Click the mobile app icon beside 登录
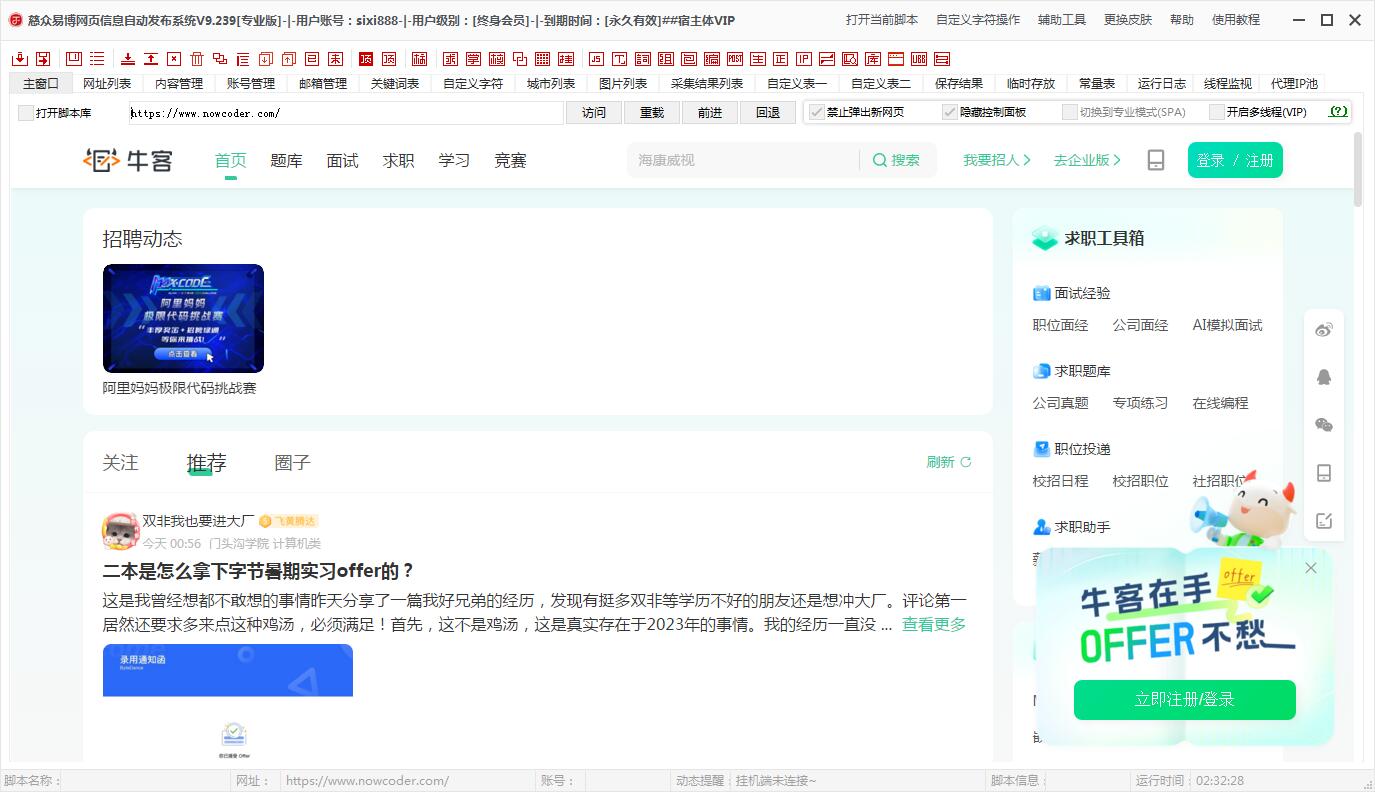 pyautogui.click(x=1156, y=160)
